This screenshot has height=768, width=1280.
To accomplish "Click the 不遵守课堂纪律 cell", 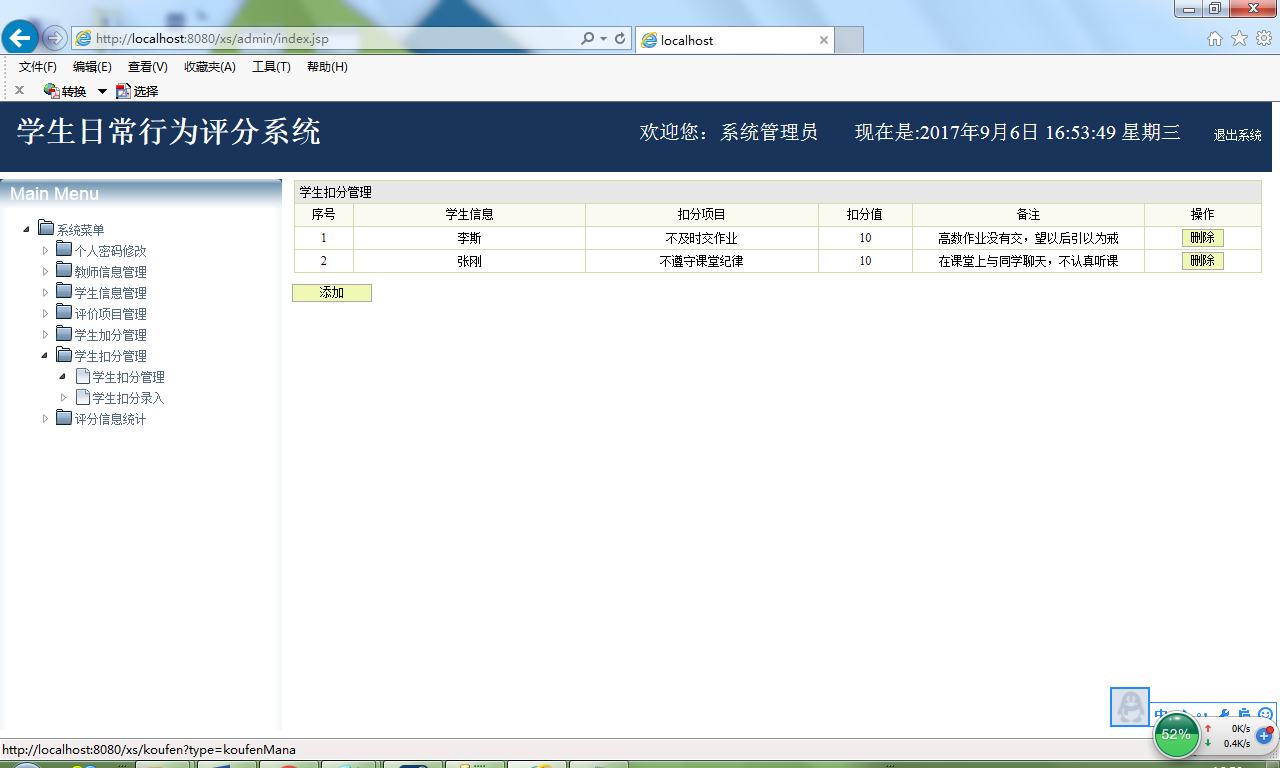I will 701,261.
